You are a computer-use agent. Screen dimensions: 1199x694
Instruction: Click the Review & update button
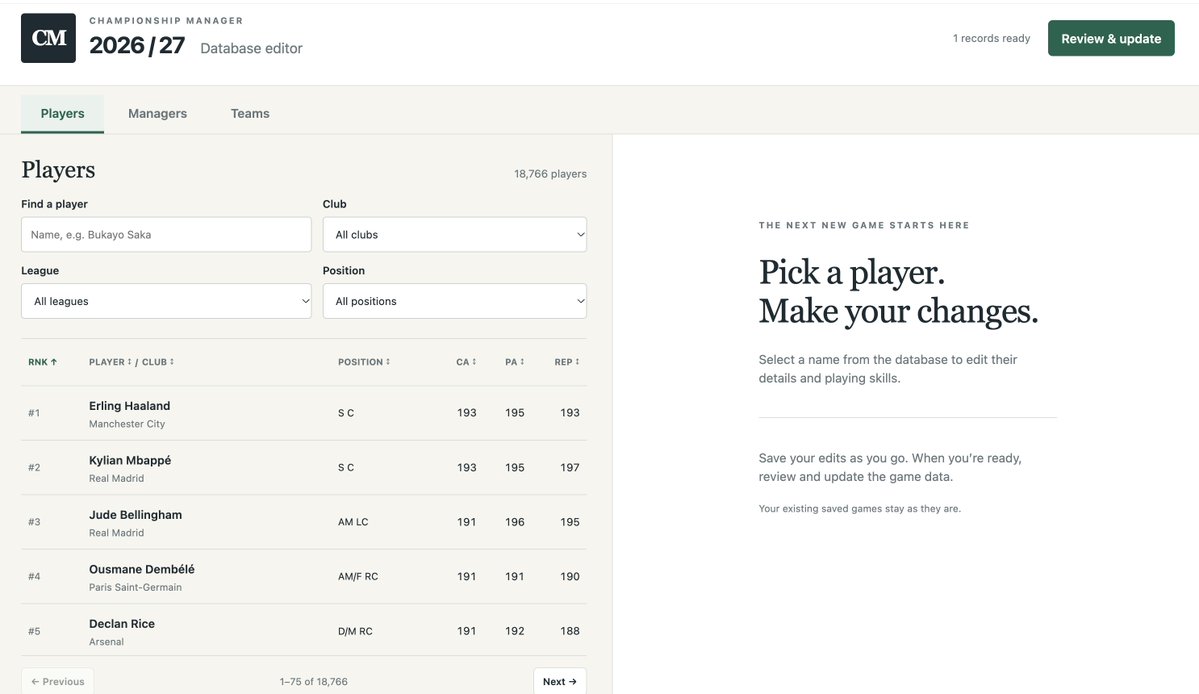(x=1111, y=38)
